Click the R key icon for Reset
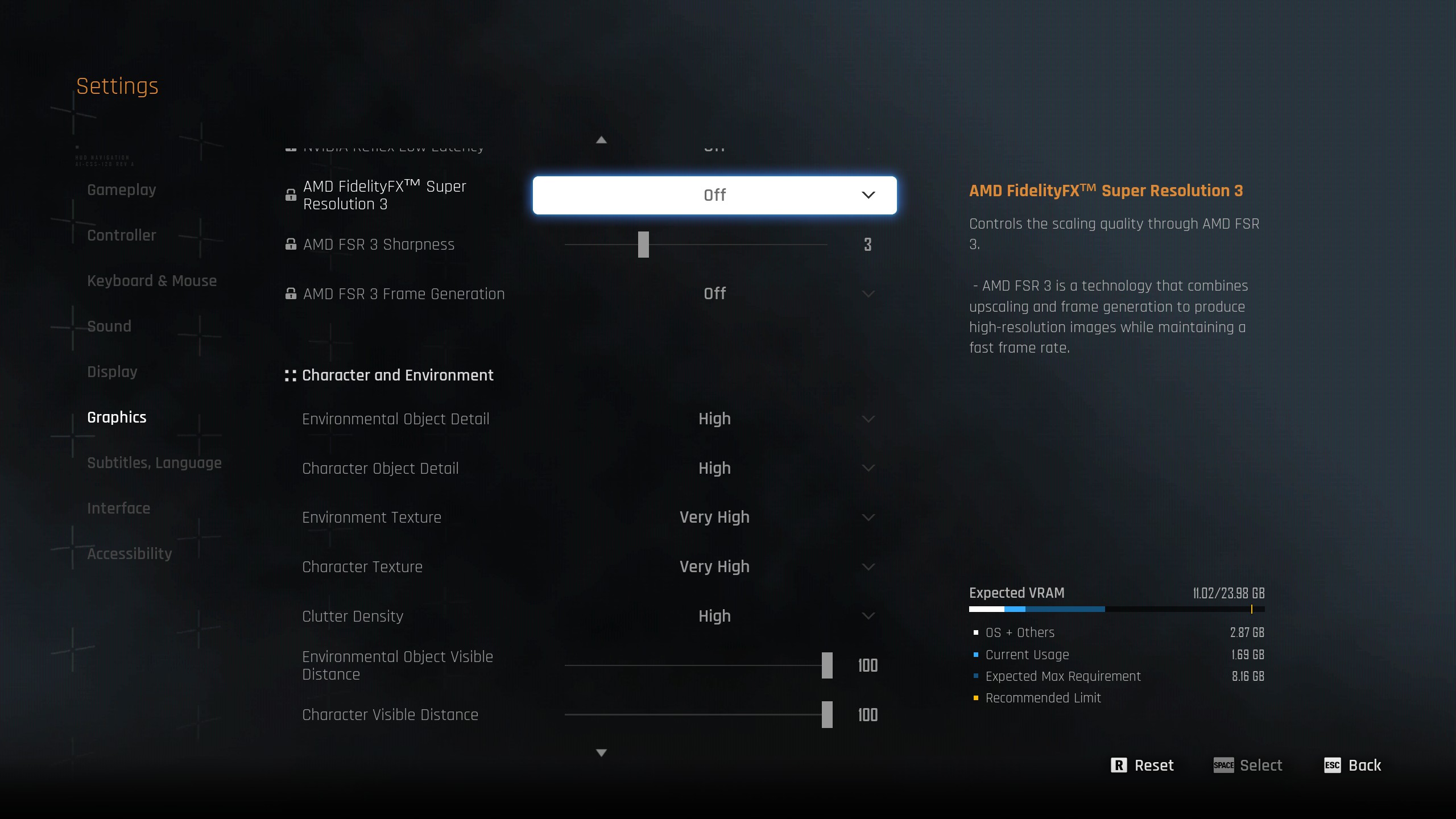This screenshot has width=1456, height=819. pyautogui.click(x=1118, y=766)
